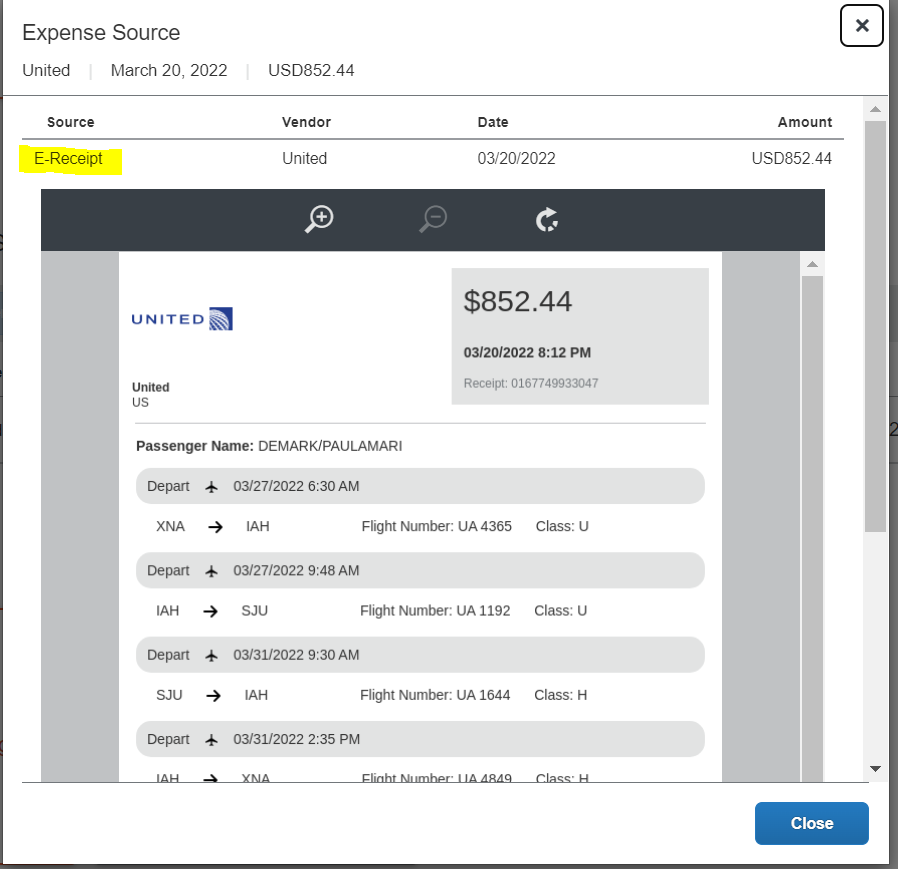
Task: Select the highlighted E-Receipt source
Action: 69,159
